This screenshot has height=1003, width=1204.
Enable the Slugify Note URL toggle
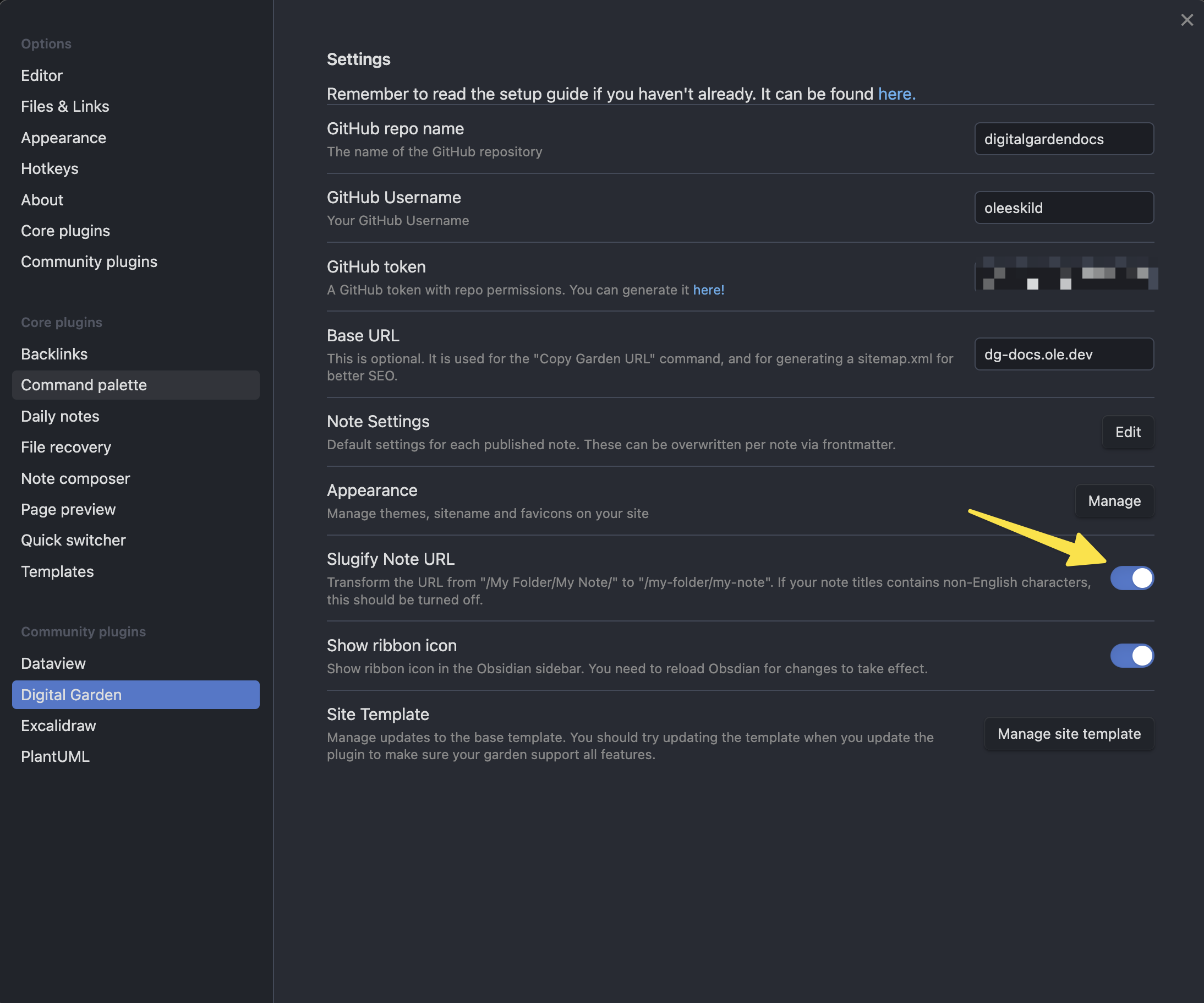(x=1132, y=578)
